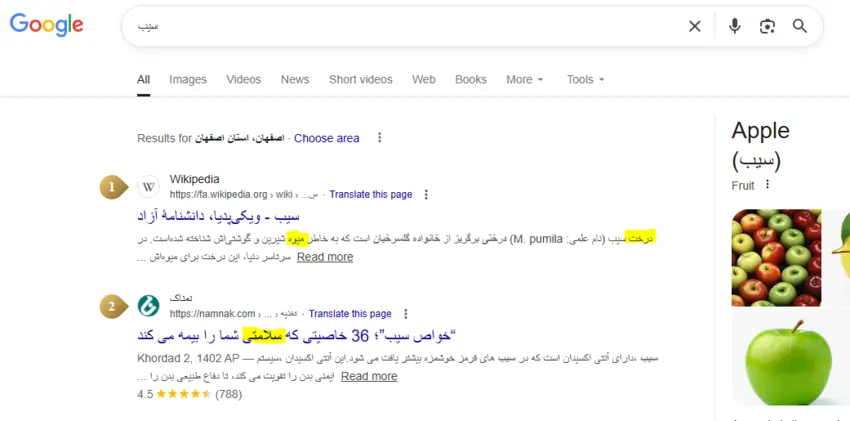Image resolution: width=850 pixels, height=421 pixels.
Task: Open the Short videos tab
Action: [360, 80]
